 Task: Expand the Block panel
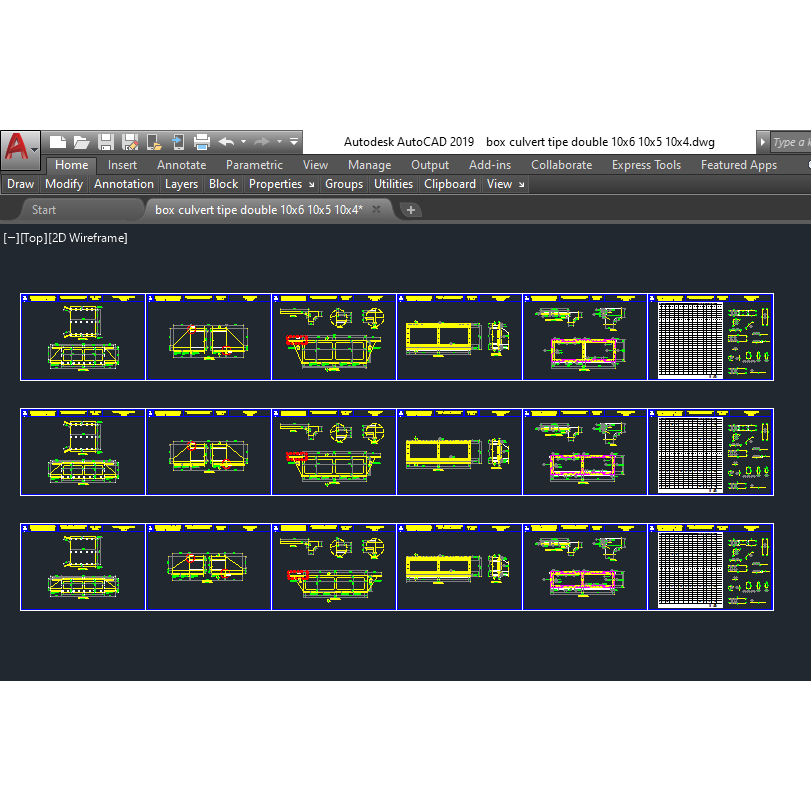pyautogui.click(x=223, y=184)
